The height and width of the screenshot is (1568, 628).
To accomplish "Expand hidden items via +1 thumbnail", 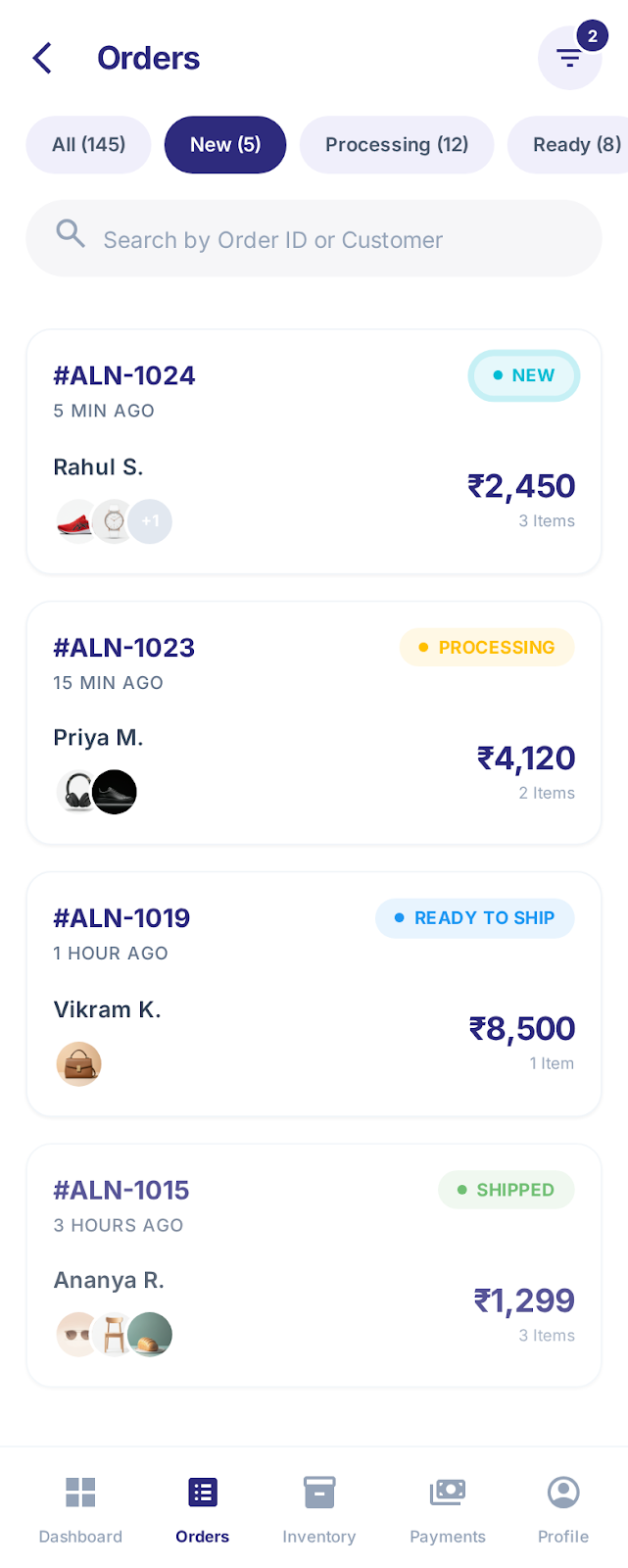I will (150, 521).
